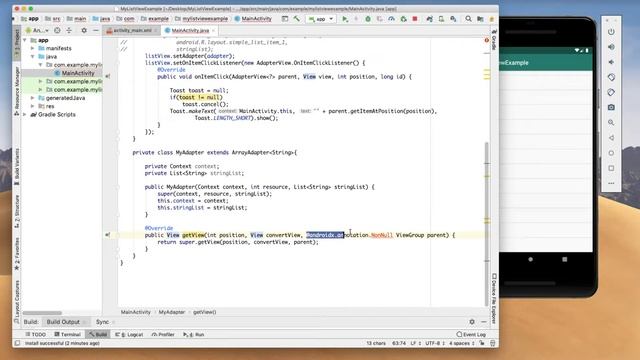640x360 pixels.
Task: Click the Sync Project with Gradle icon
Action: 429,19
